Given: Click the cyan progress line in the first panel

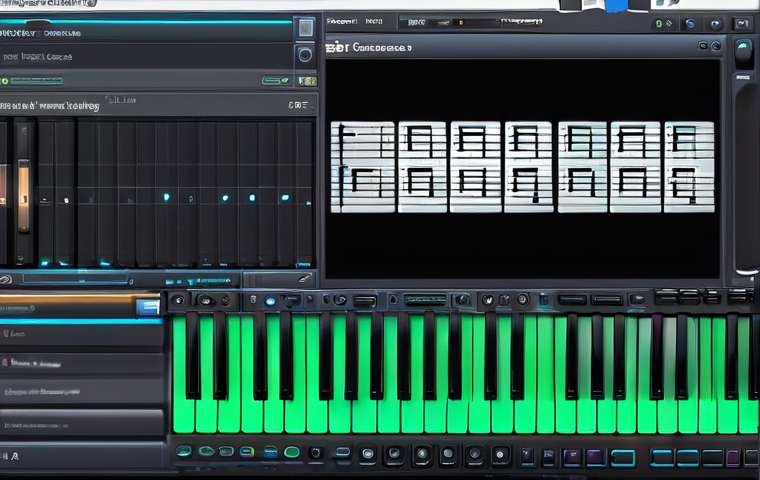Looking at the screenshot, I should [x=145, y=22].
